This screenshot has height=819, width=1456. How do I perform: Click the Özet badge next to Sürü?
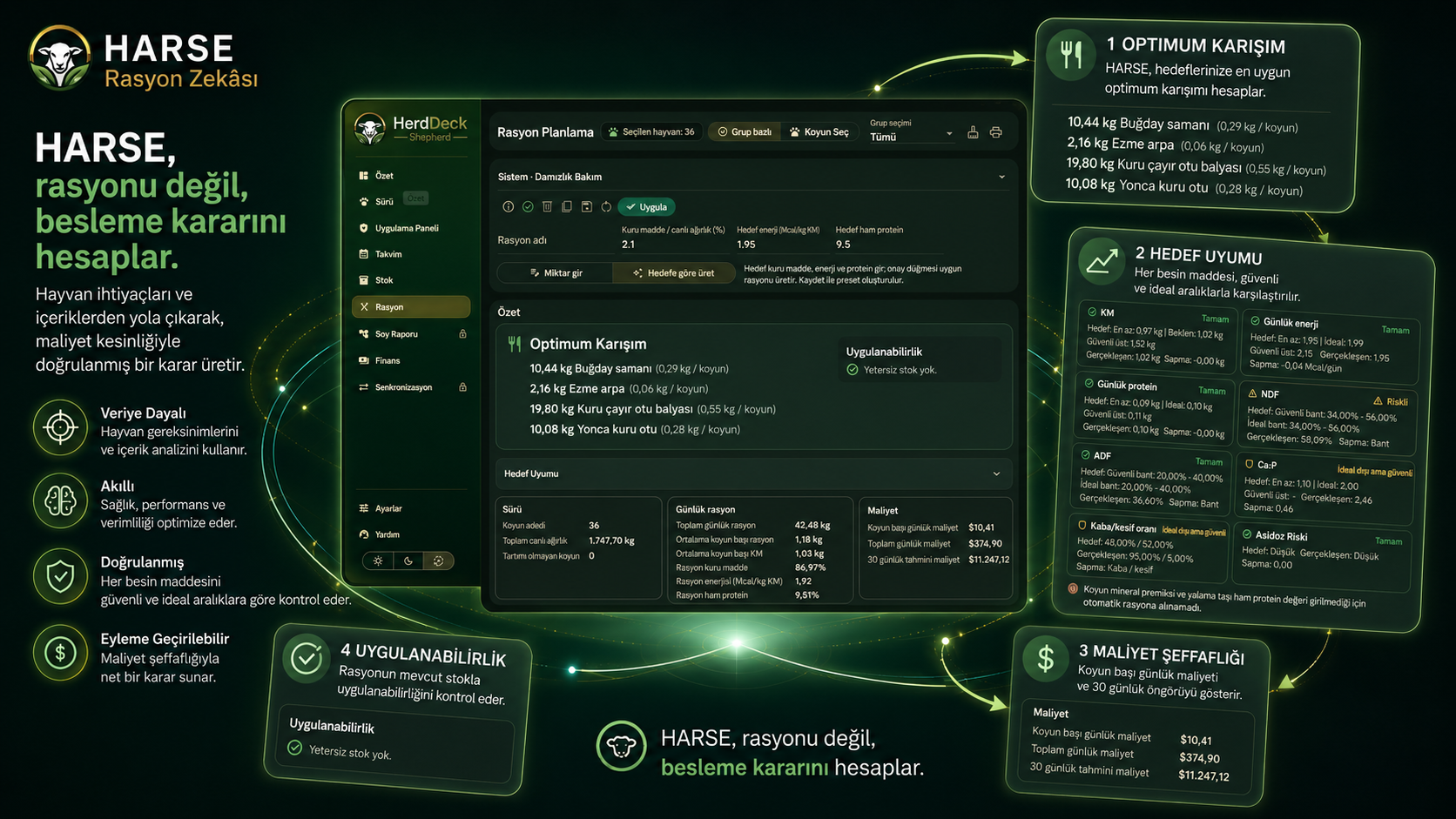(x=415, y=198)
